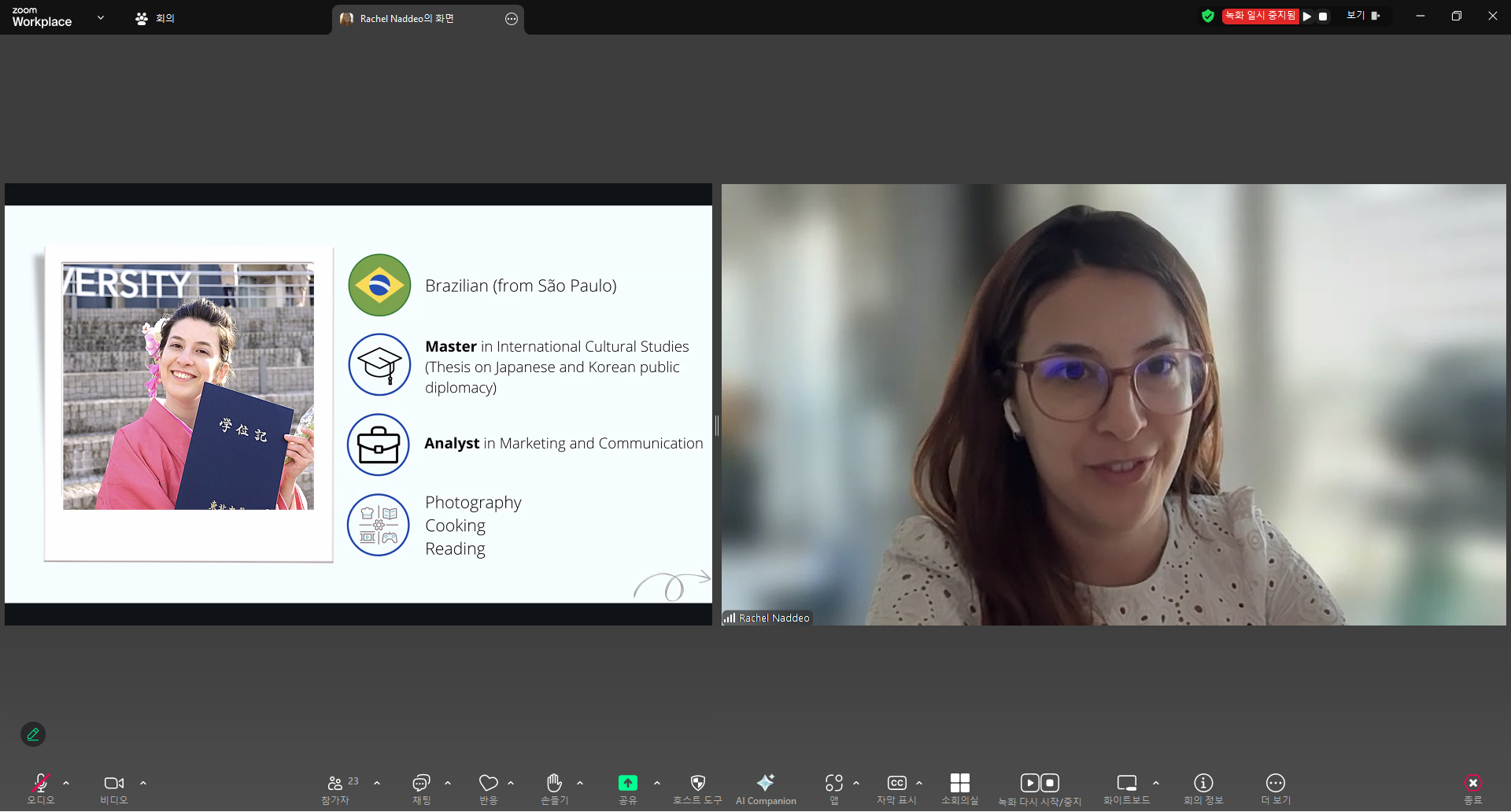Open the chat panel
The height and width of the screenshot is (812, 1511).
421,784
